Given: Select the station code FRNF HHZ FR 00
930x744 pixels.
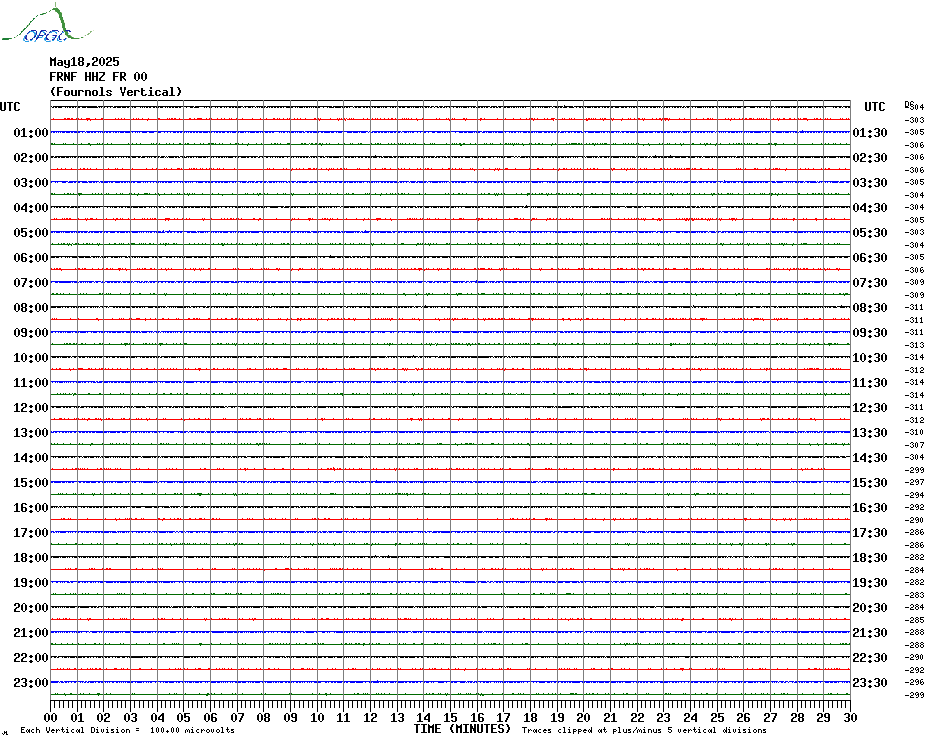Looking at the screenshot, I should [x=98, y=77].
